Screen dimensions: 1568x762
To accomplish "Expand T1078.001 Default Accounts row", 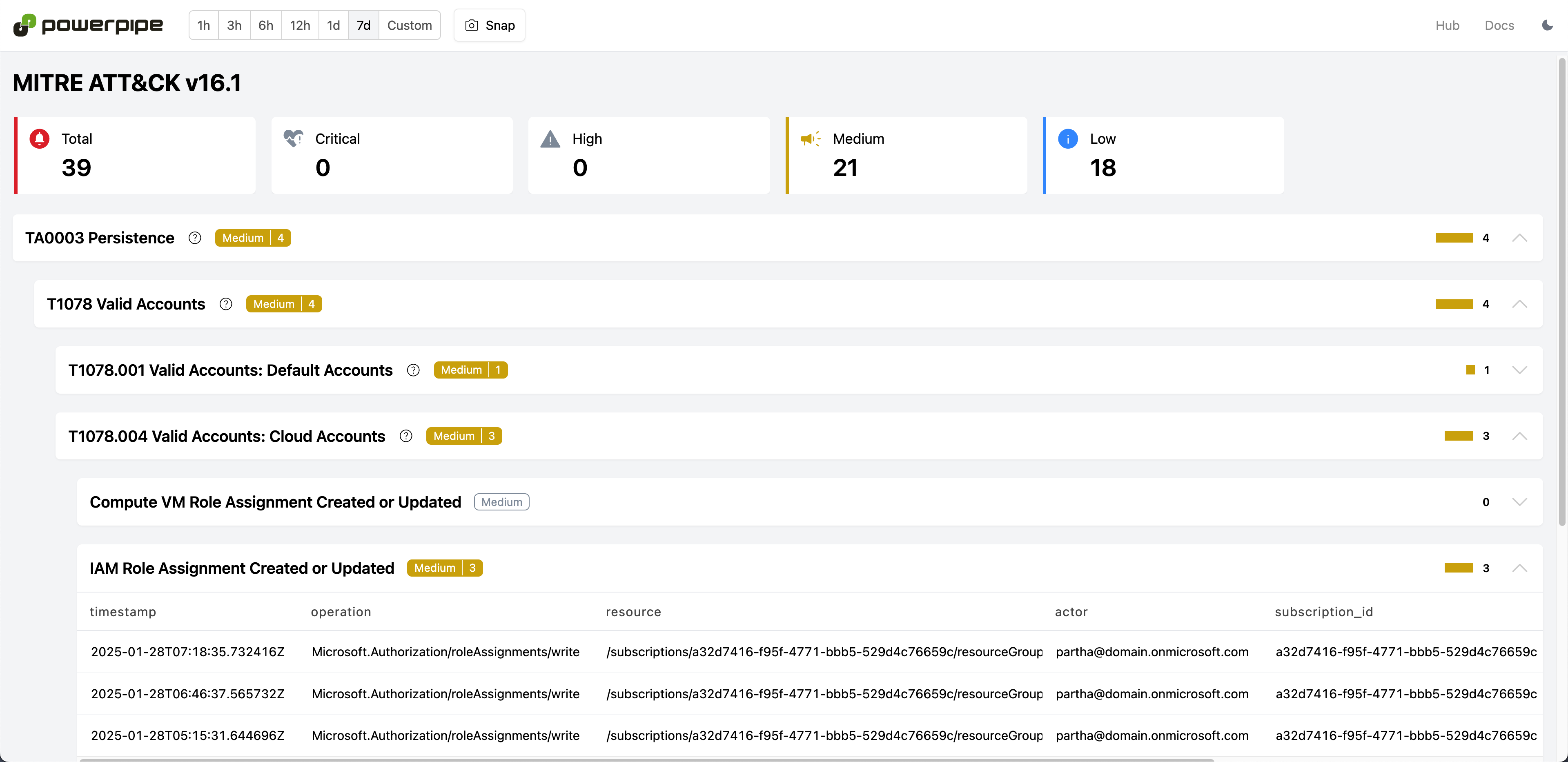I will coord(1519,370).
